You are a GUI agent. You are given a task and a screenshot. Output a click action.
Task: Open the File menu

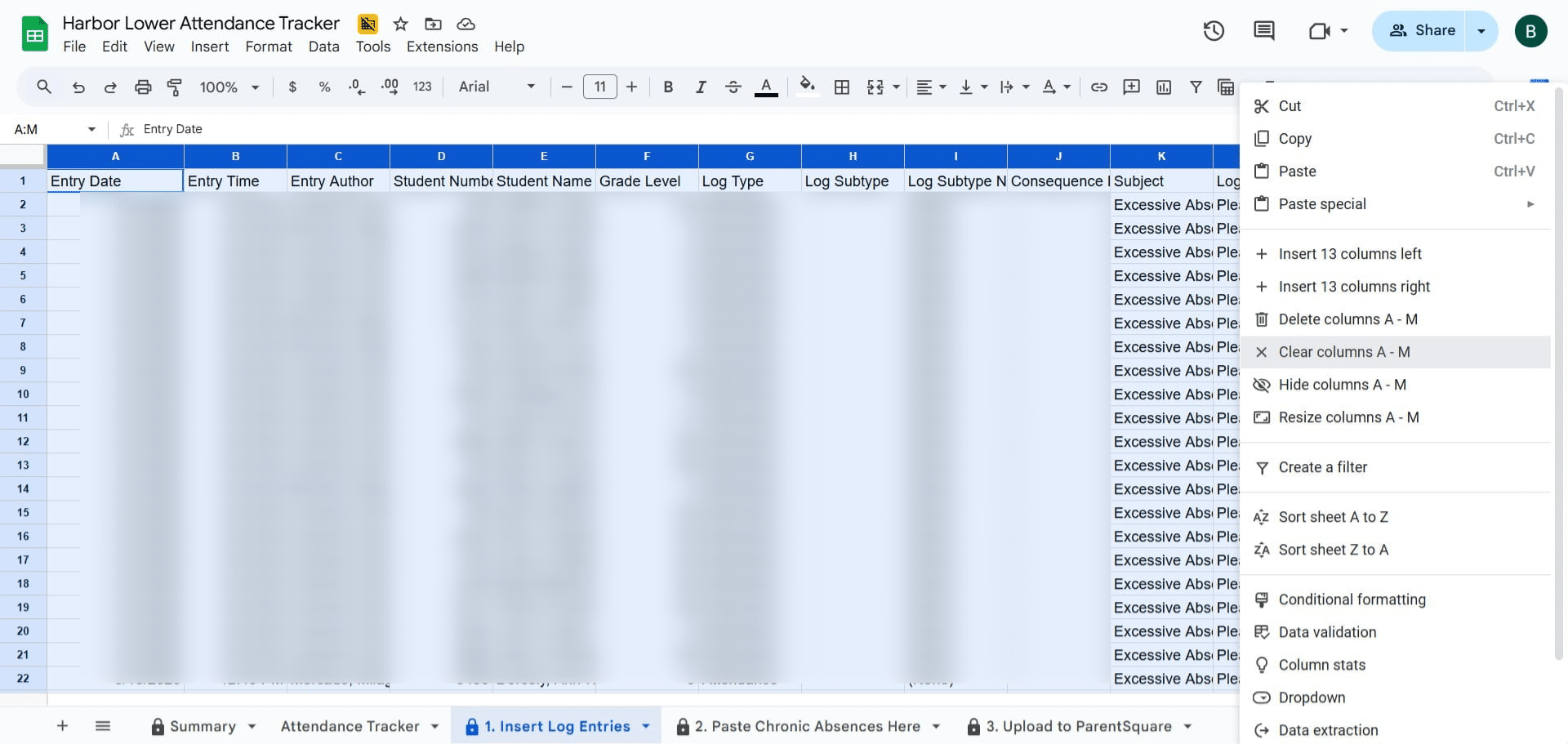tap(74, 47)
